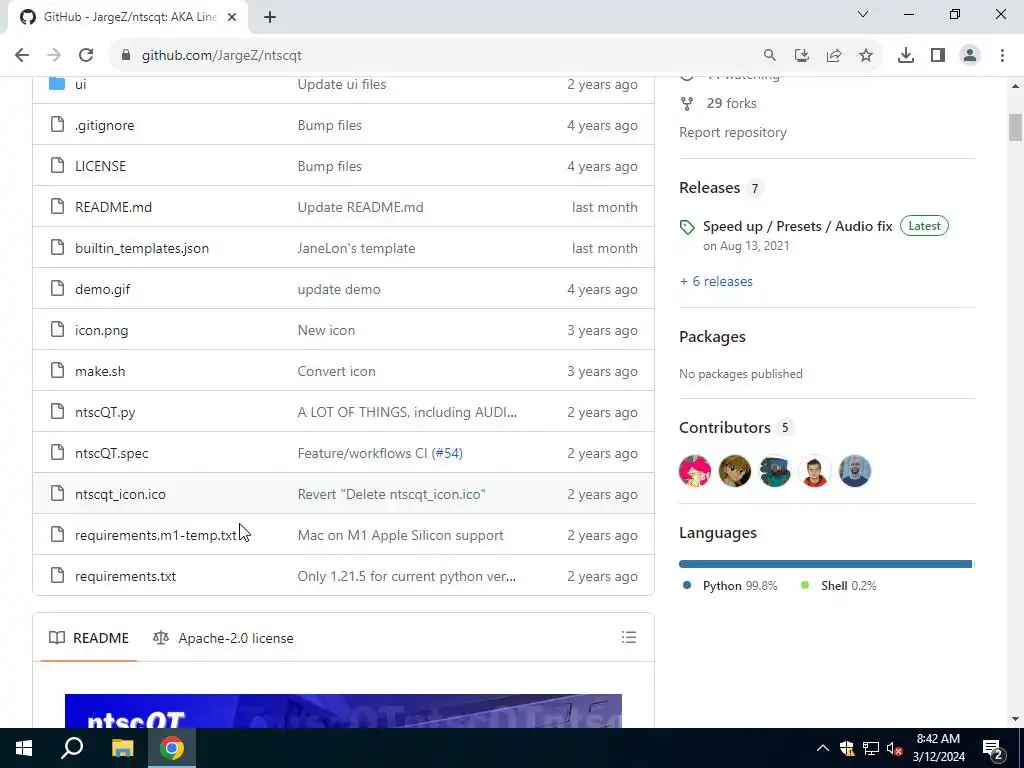Image resolution: width=1024 pixels, height=768 pixels.
Task: Open the 29 forks link
Action: 731,103
